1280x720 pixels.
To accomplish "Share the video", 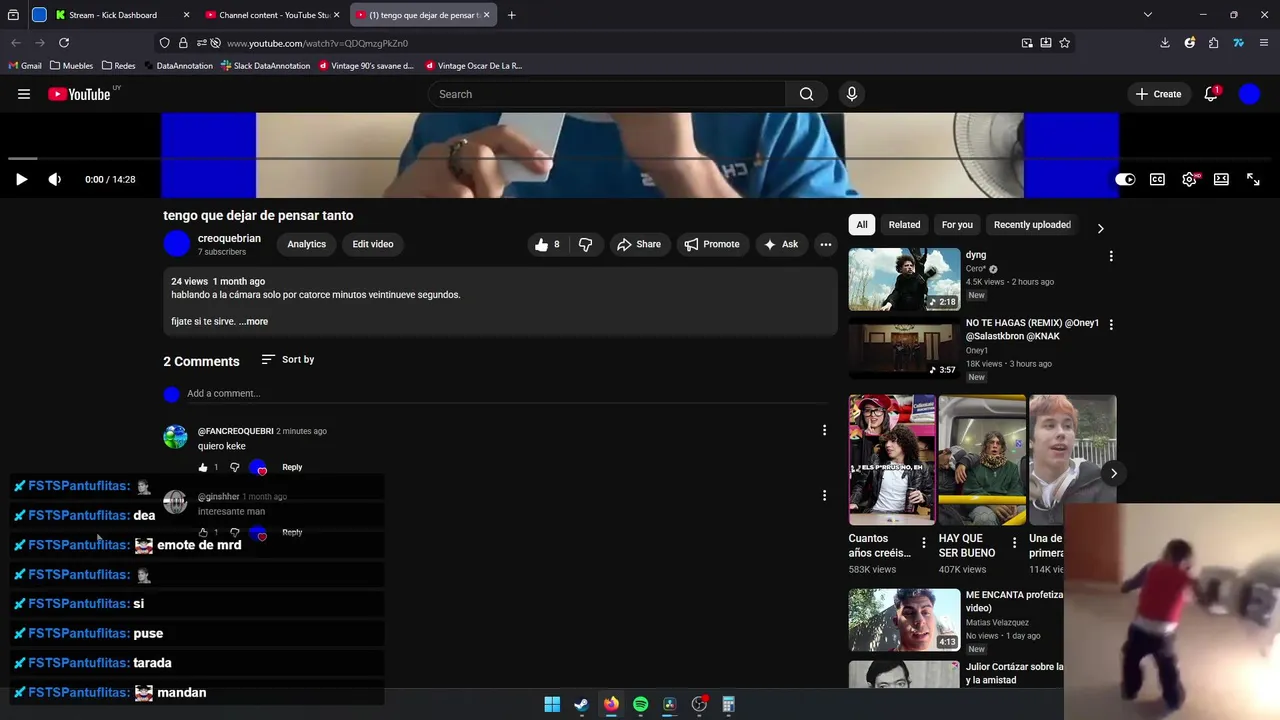I will coord(638,244).
